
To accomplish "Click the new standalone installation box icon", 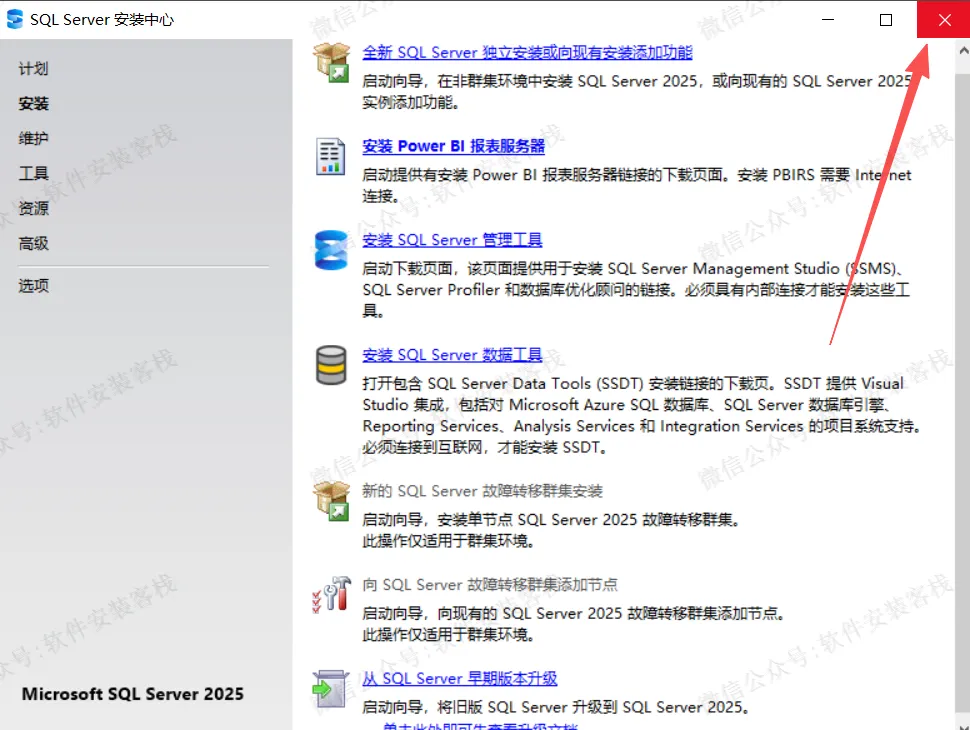I will point(332,62).
